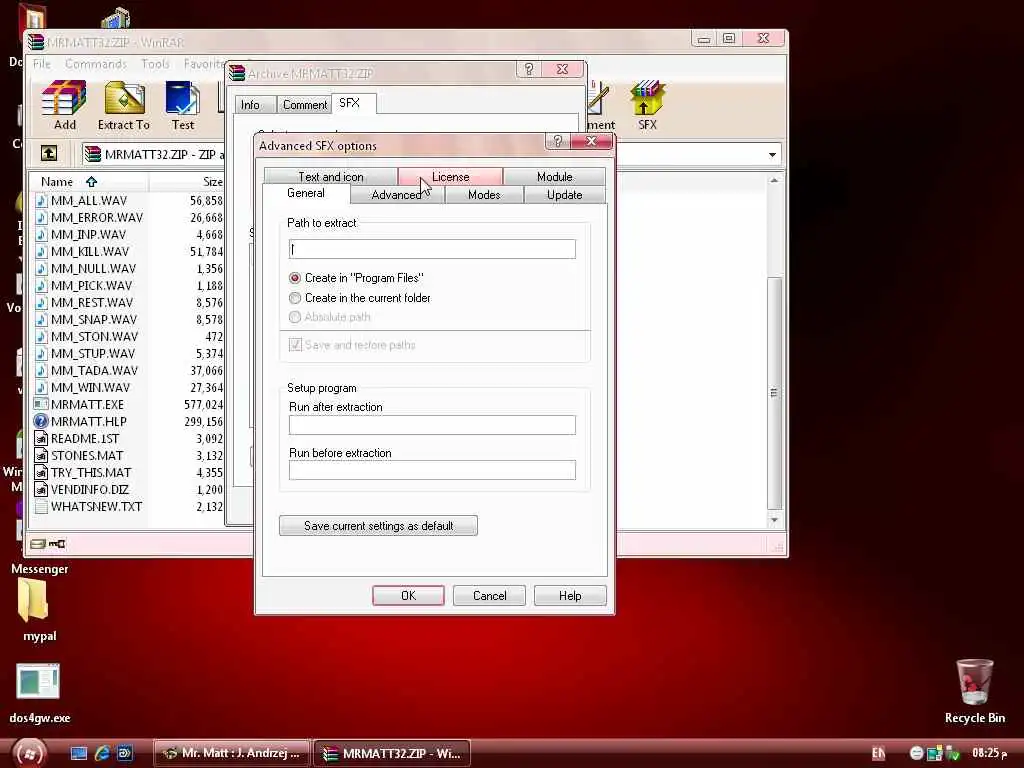1024x768 pixels.
Task: Switch to the Advanced tab
Action: [396, 195]
